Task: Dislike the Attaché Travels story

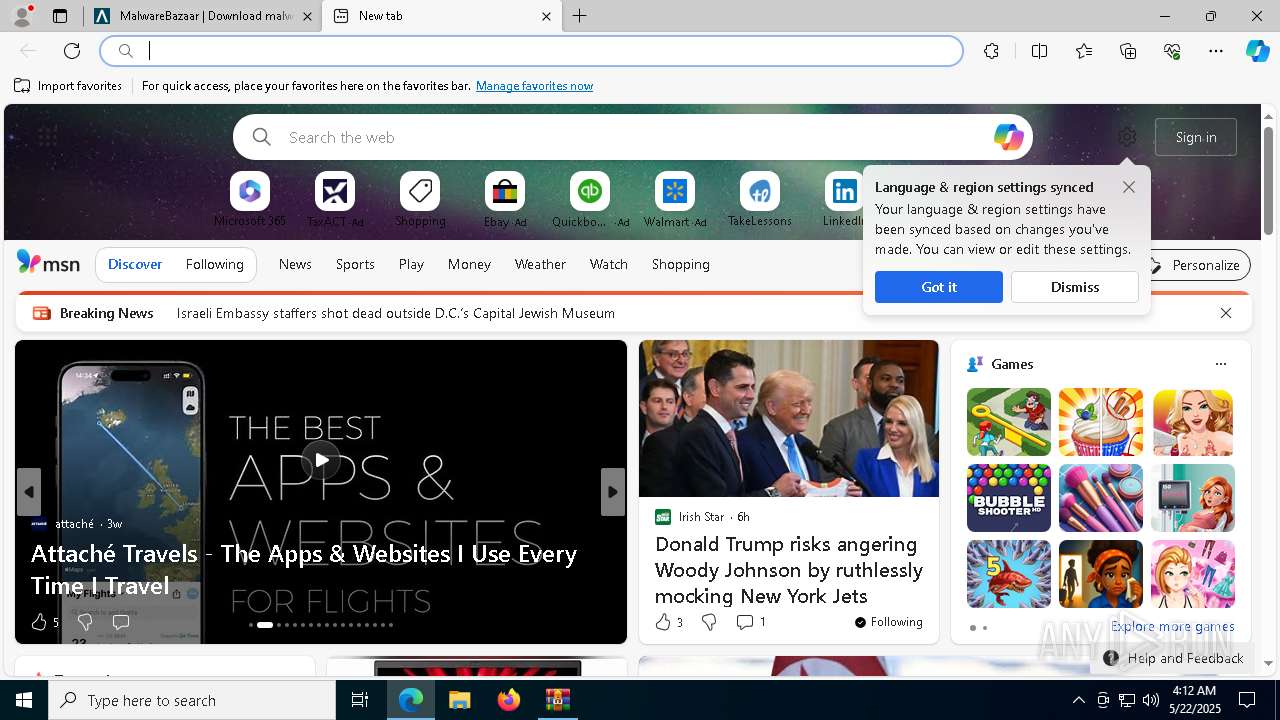Action: coord(85,622)
